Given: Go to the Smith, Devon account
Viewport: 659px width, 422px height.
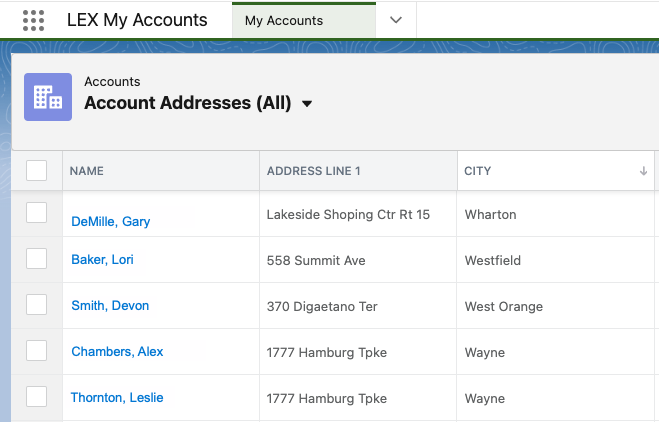Looking at the screenshot, I should click(x=110, y=306).
